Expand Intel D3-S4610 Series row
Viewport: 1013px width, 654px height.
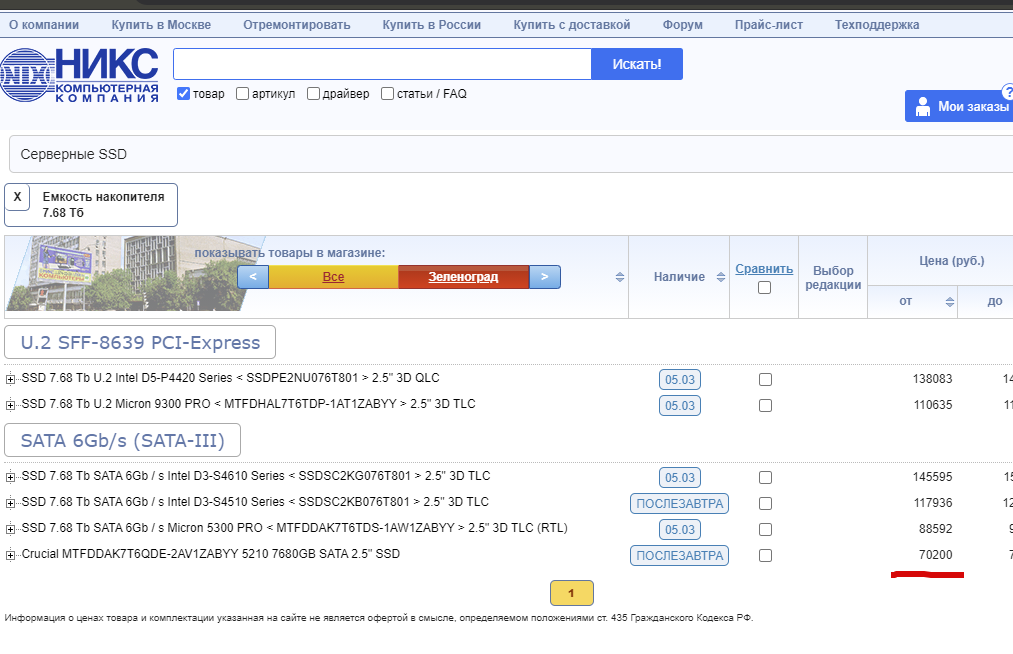click(10, 477)
